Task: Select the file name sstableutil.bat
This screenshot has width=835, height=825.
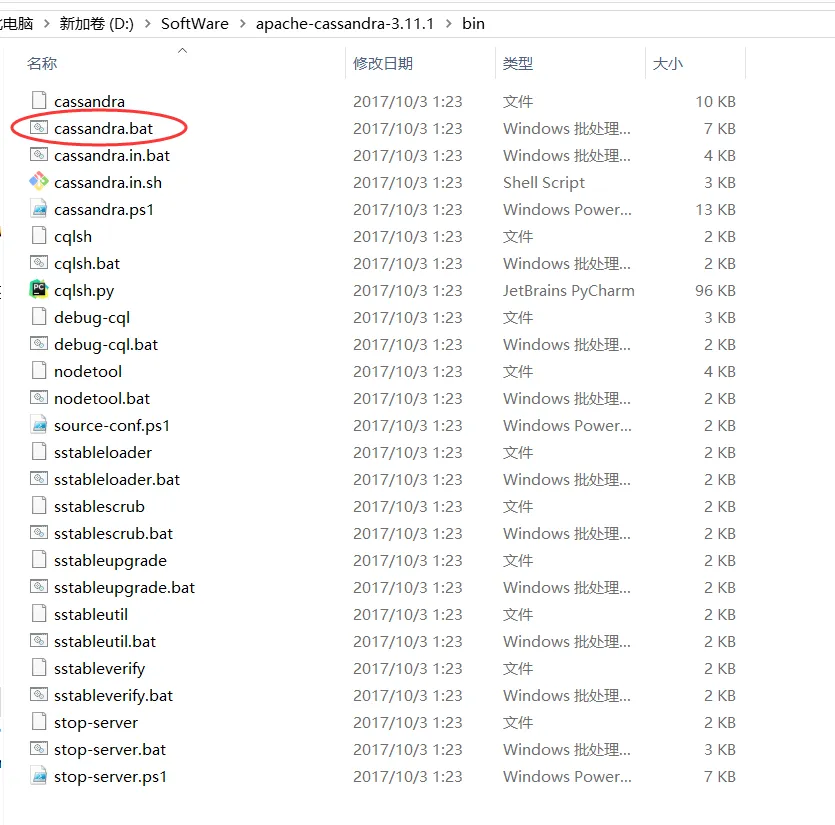Action: 105,641
